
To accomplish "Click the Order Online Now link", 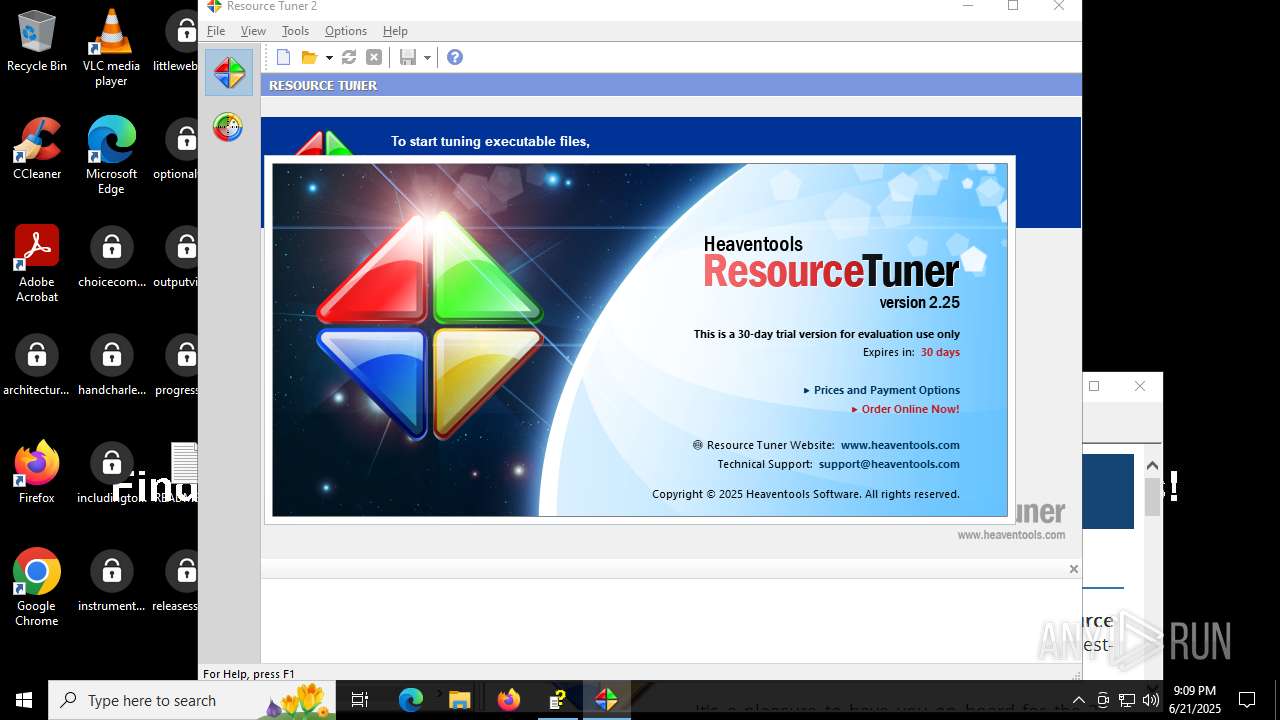I will coord(910,409).
